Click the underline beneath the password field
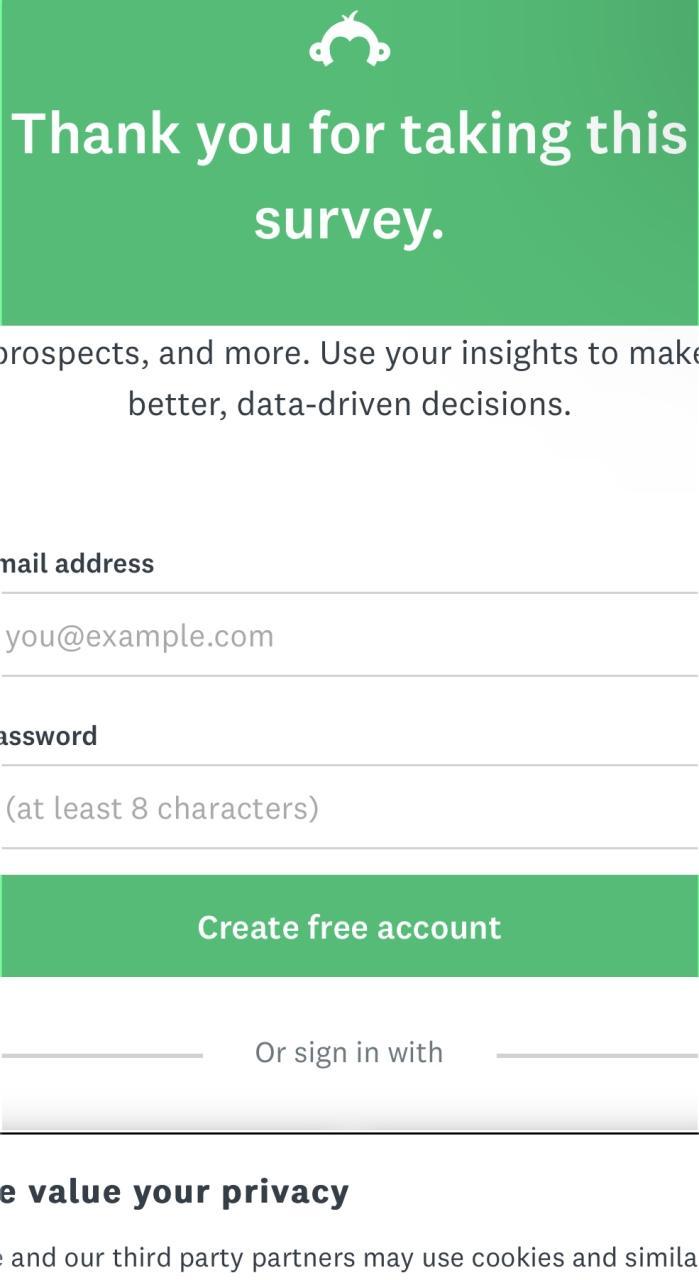This screenshot has width=699, height=1280. click(x=349, y=848)
